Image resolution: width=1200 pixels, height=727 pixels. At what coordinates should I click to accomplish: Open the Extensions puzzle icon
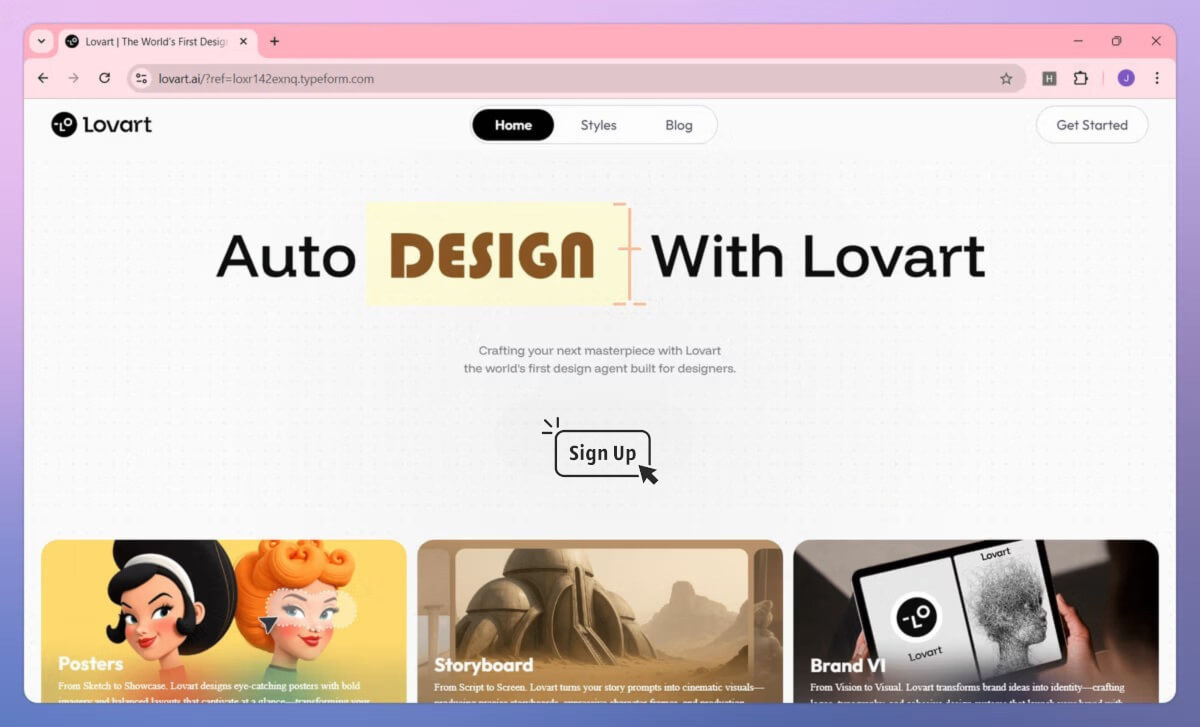[x=1080, y=78]
